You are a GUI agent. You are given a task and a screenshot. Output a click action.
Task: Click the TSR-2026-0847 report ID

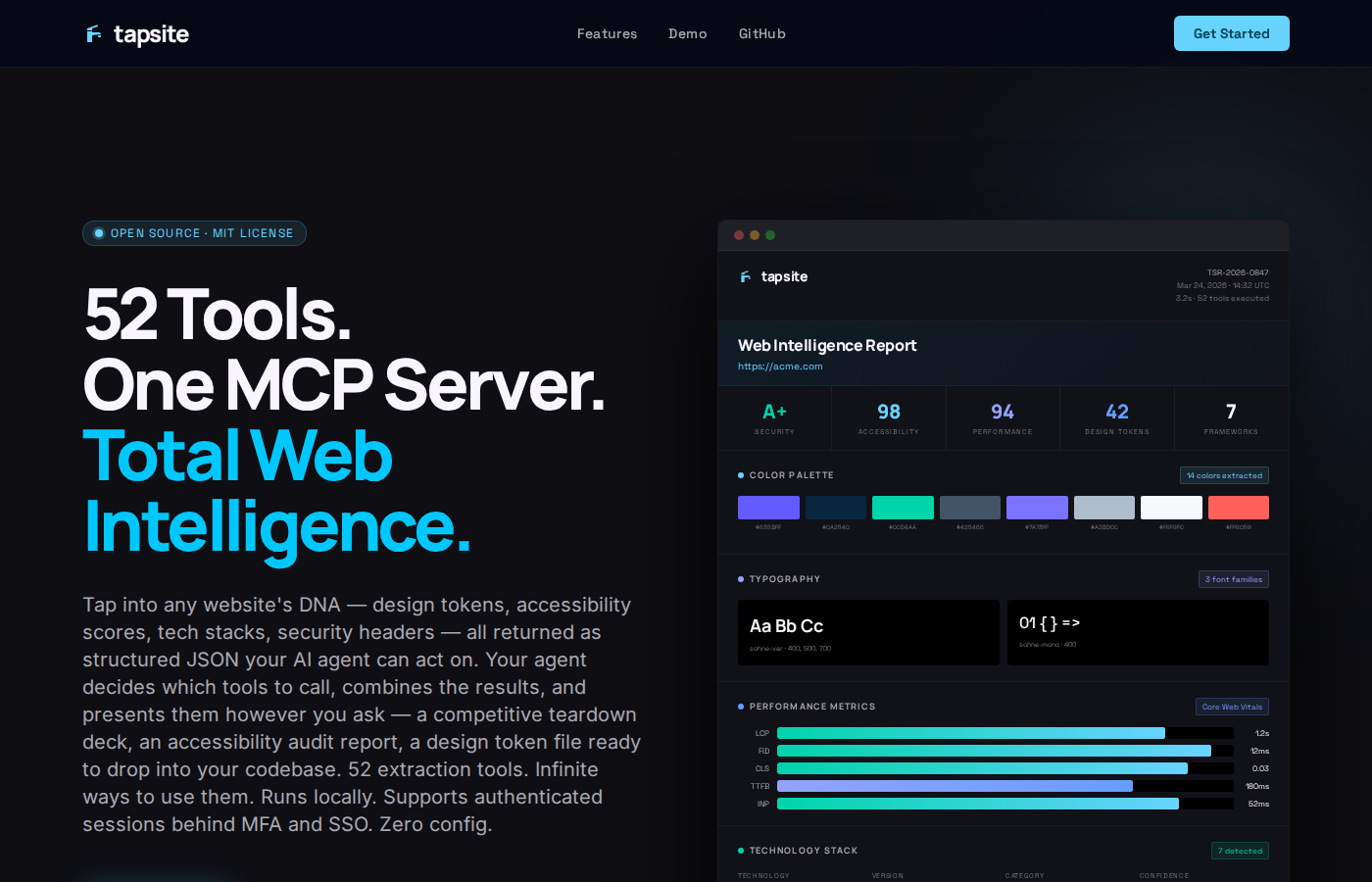pos(1238,272)
